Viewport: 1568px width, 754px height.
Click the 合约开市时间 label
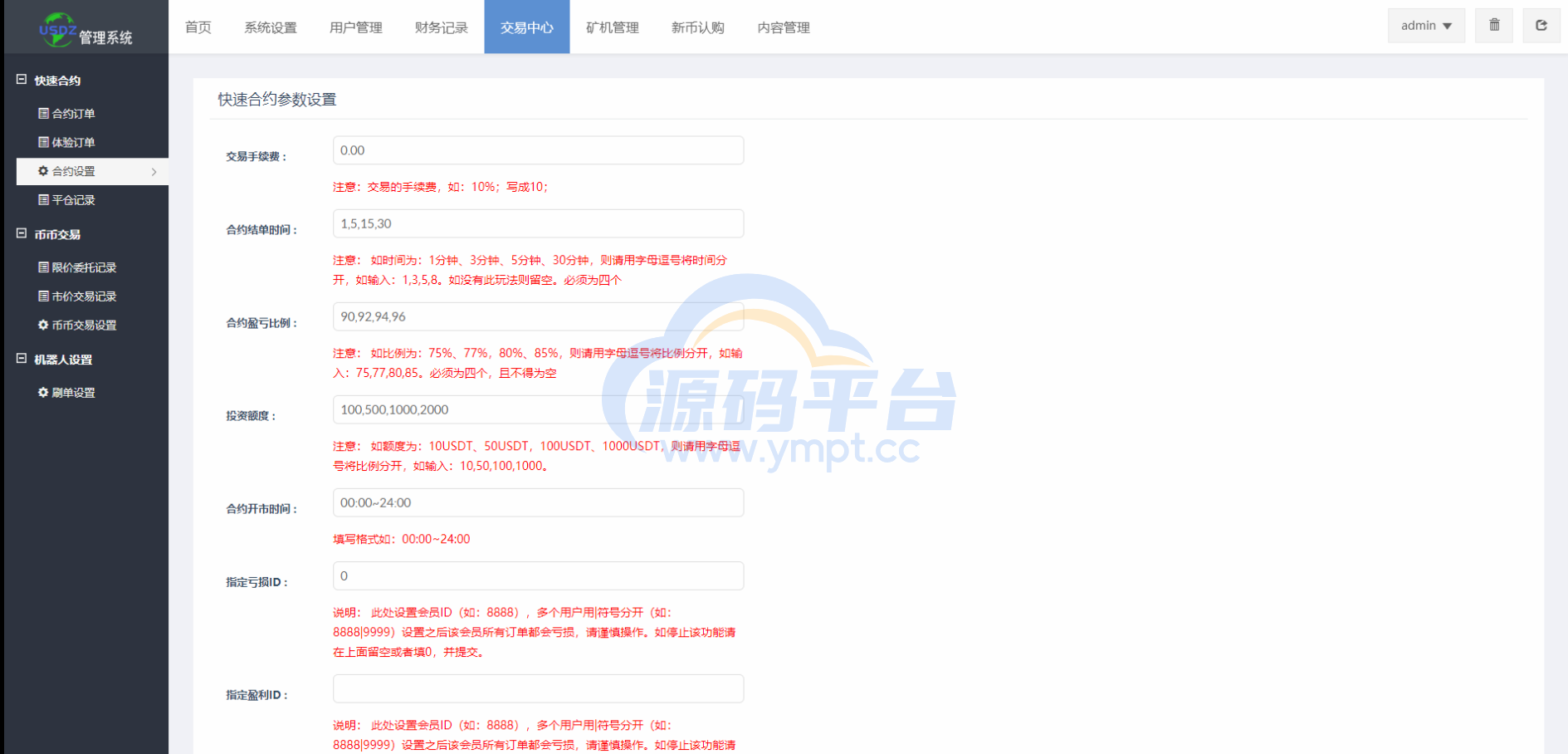point(262,508)
